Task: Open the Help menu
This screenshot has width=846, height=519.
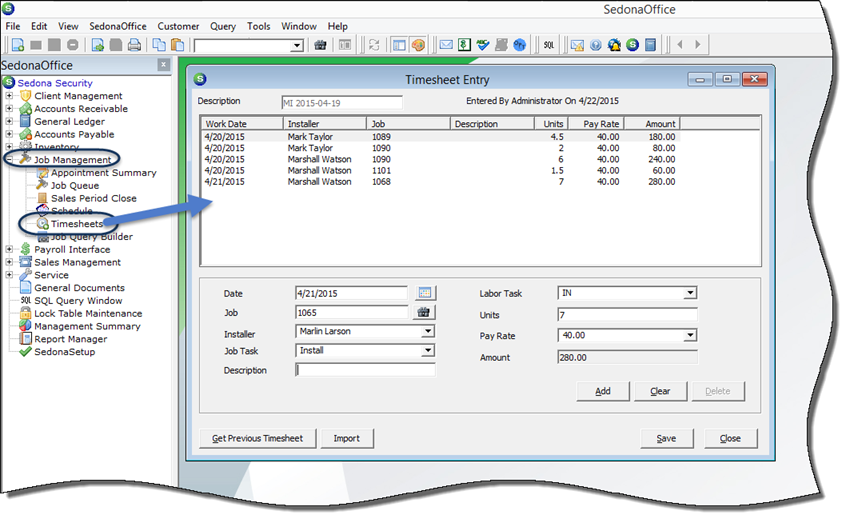Action: tap(338, 26)
